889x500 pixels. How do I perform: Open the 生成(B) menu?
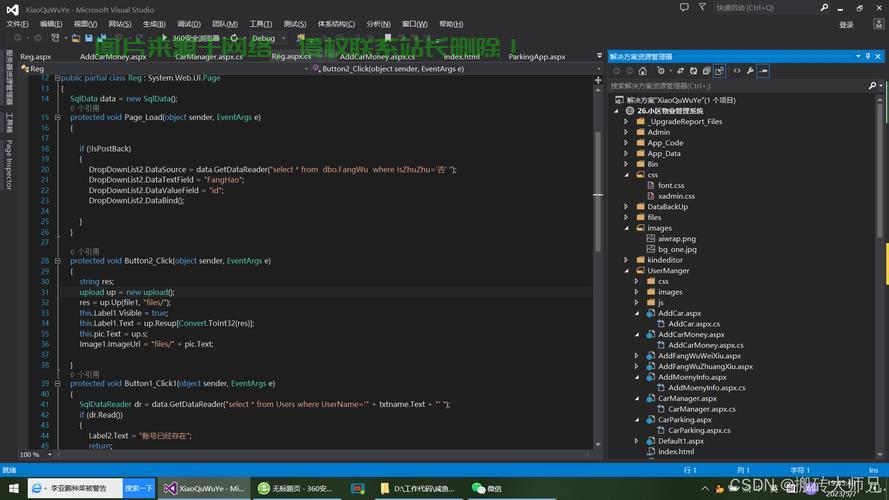click(x=154, y=24)
